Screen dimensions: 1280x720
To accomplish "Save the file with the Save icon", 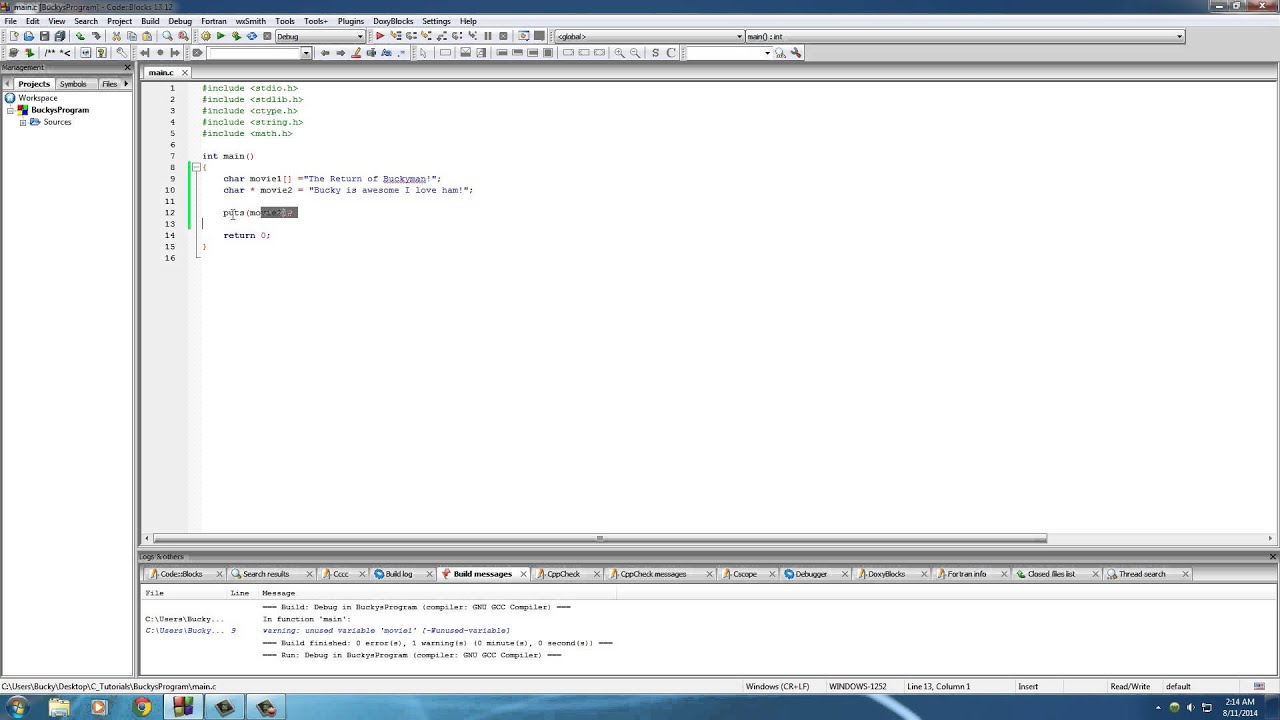I will (x=45, y=37).
